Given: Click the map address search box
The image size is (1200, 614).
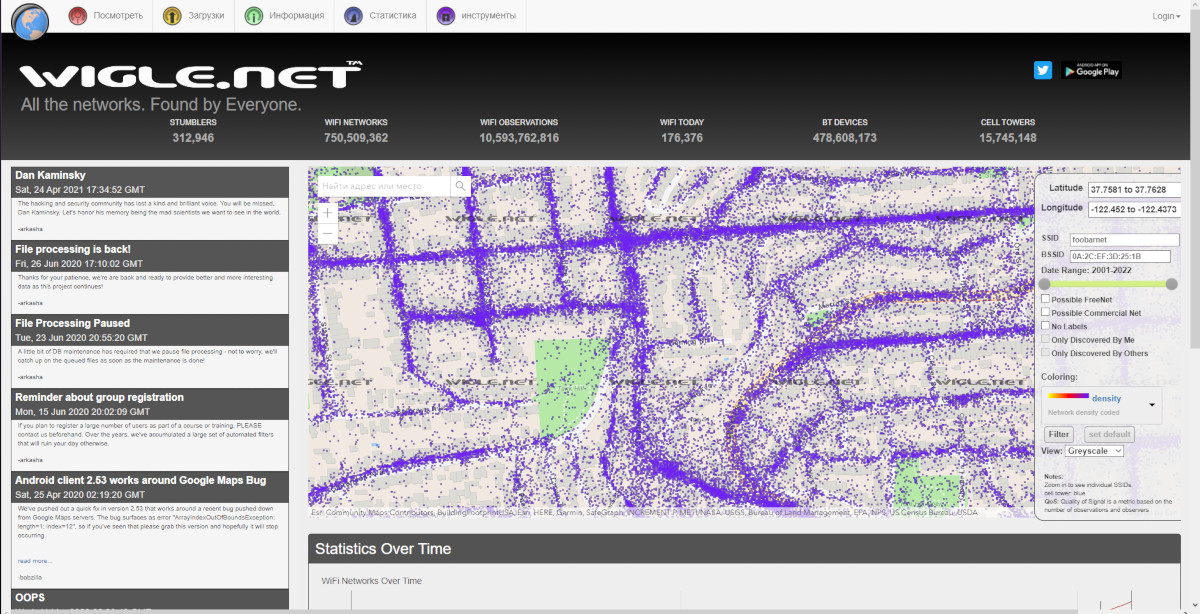Looking at the screenshot, I should (384, 186).
